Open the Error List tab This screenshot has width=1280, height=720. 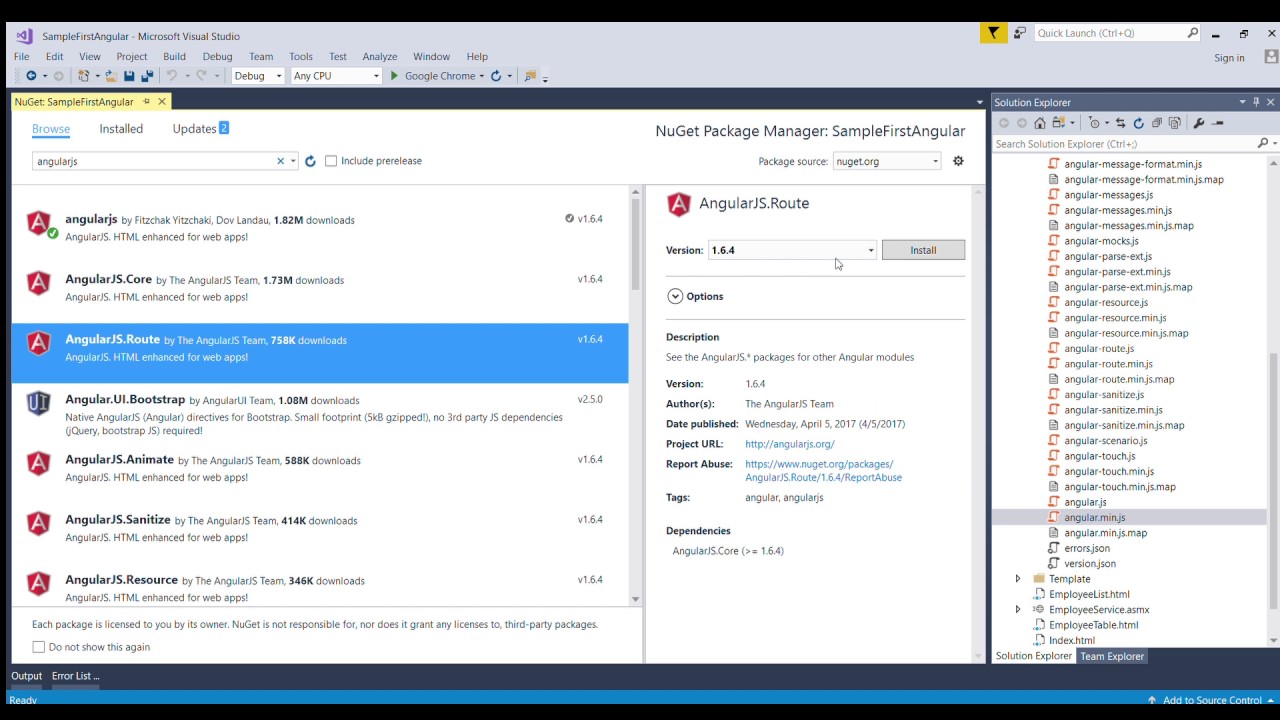click(75, 676)
